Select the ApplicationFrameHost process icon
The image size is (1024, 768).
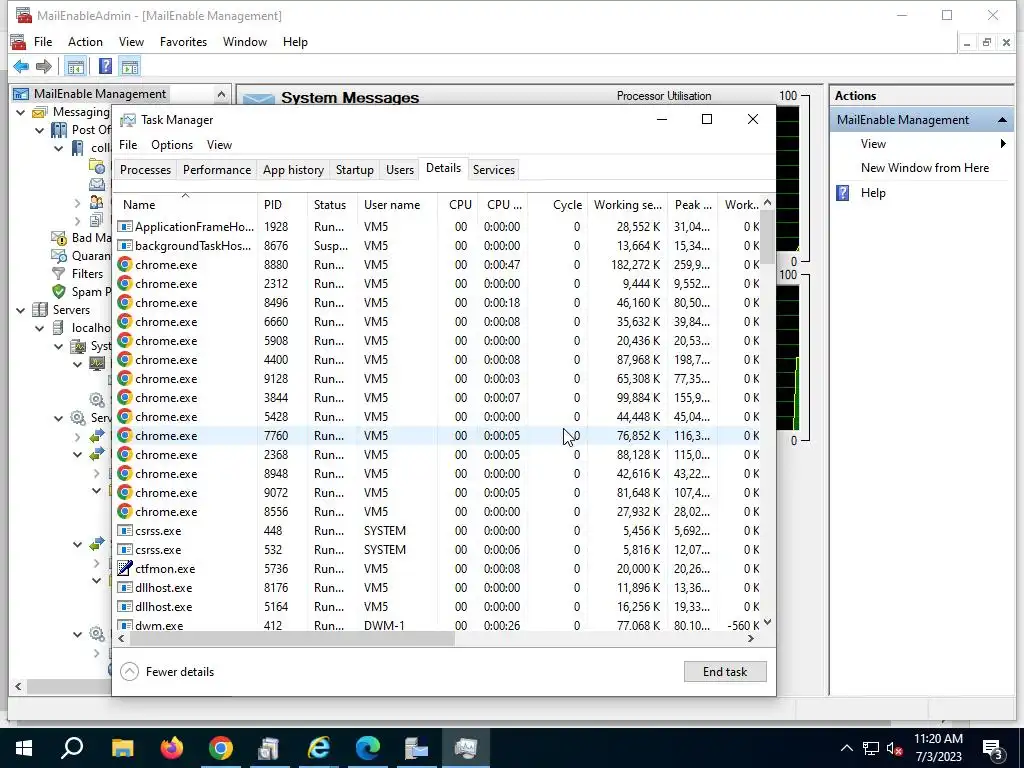point(125,227)
